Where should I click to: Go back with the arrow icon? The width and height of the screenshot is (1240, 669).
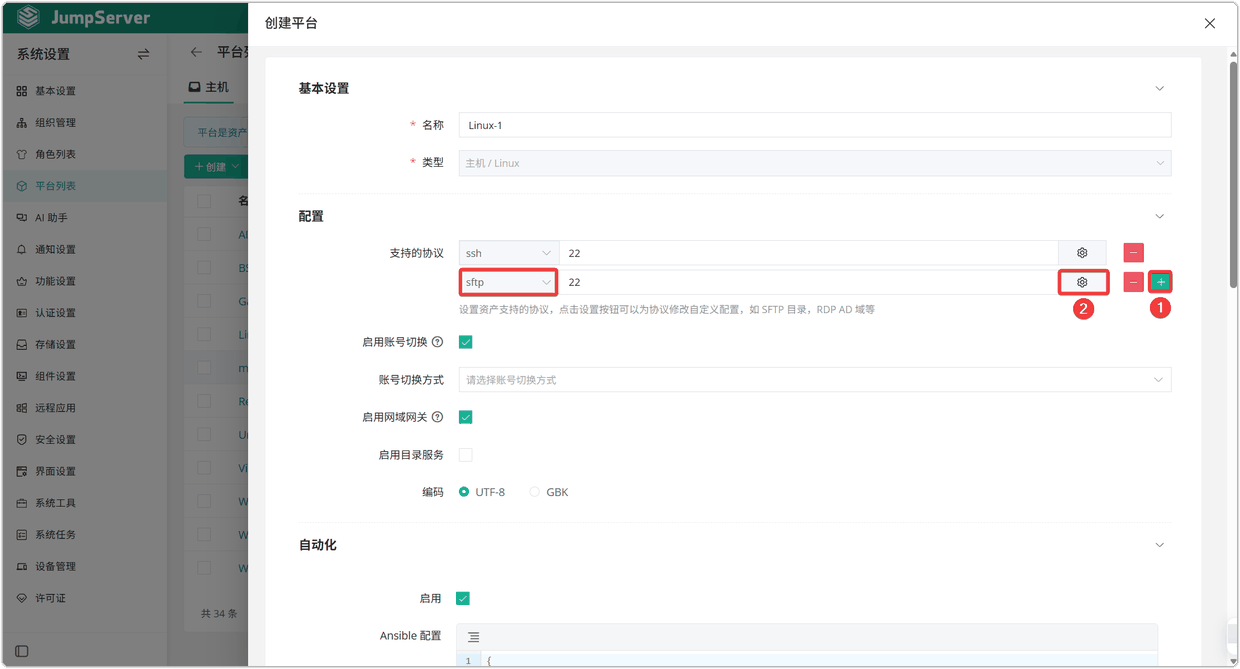tap(196, 52)
